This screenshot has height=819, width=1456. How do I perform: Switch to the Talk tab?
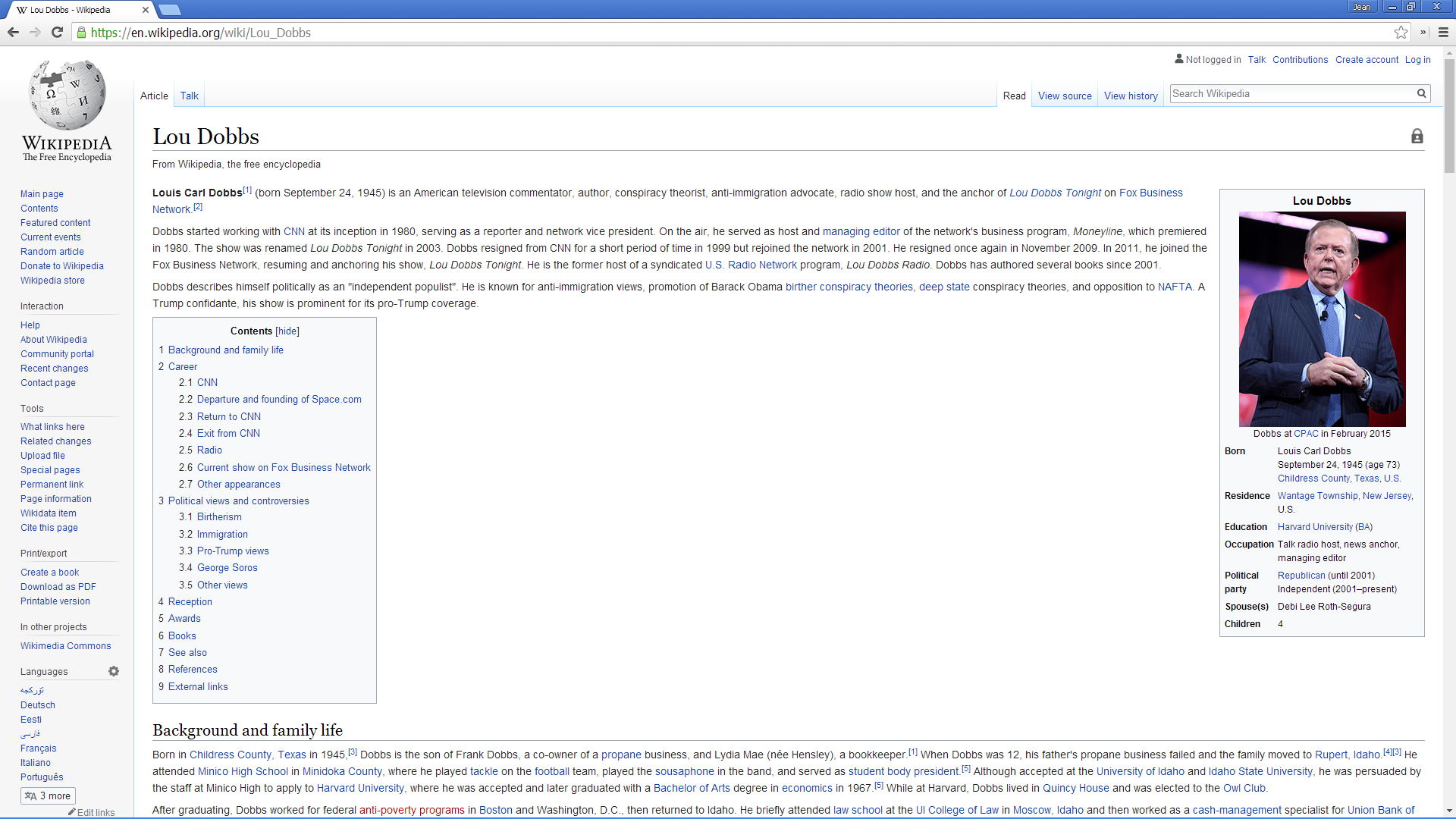coord(189,96)
